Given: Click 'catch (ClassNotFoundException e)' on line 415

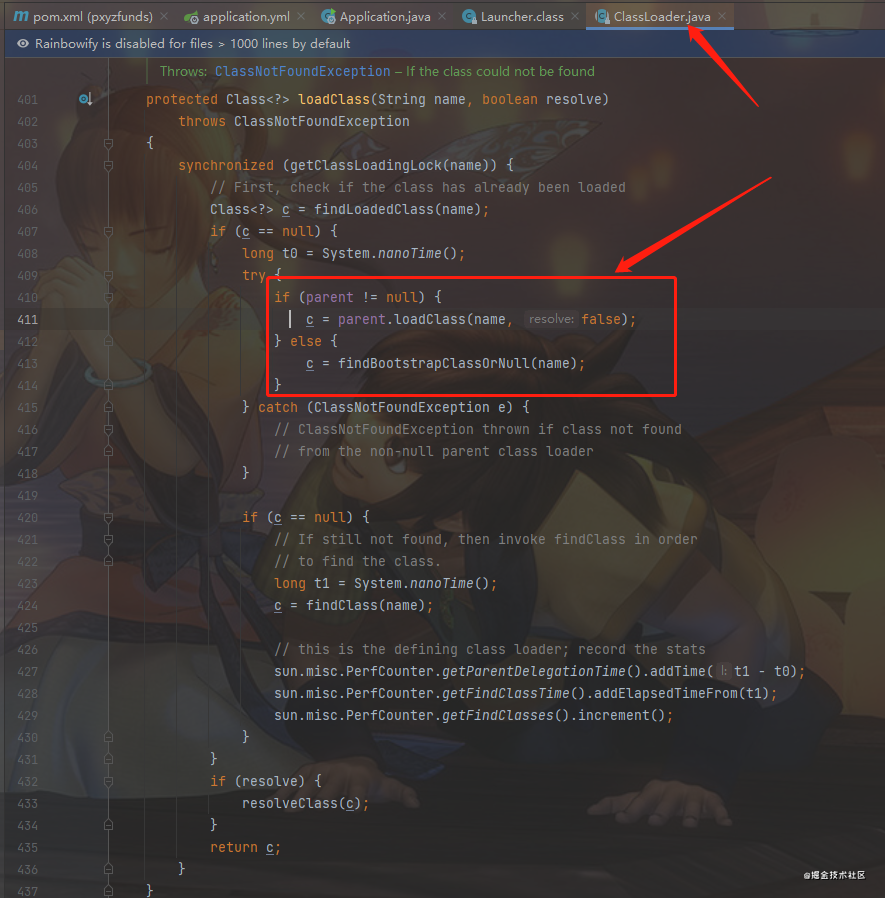Looking at the screenshot, I should point(386,407).
